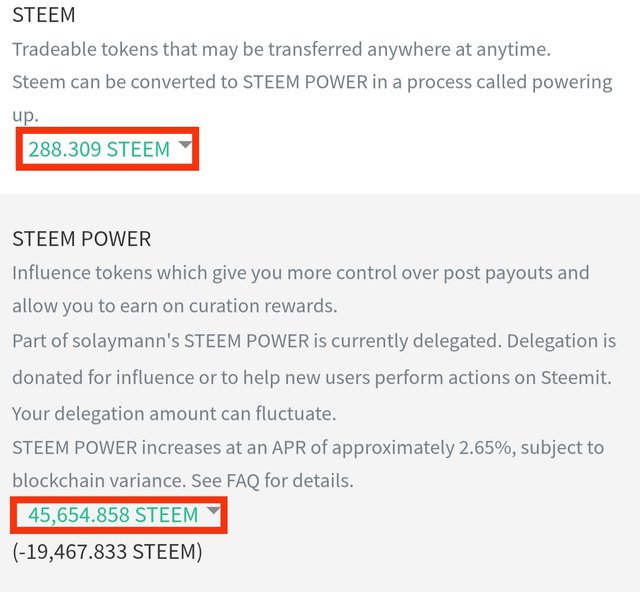This screenshot has height=592, width=640.
Task: Click the 'Influence tokens which give you' line
Action: click(300, 273)
